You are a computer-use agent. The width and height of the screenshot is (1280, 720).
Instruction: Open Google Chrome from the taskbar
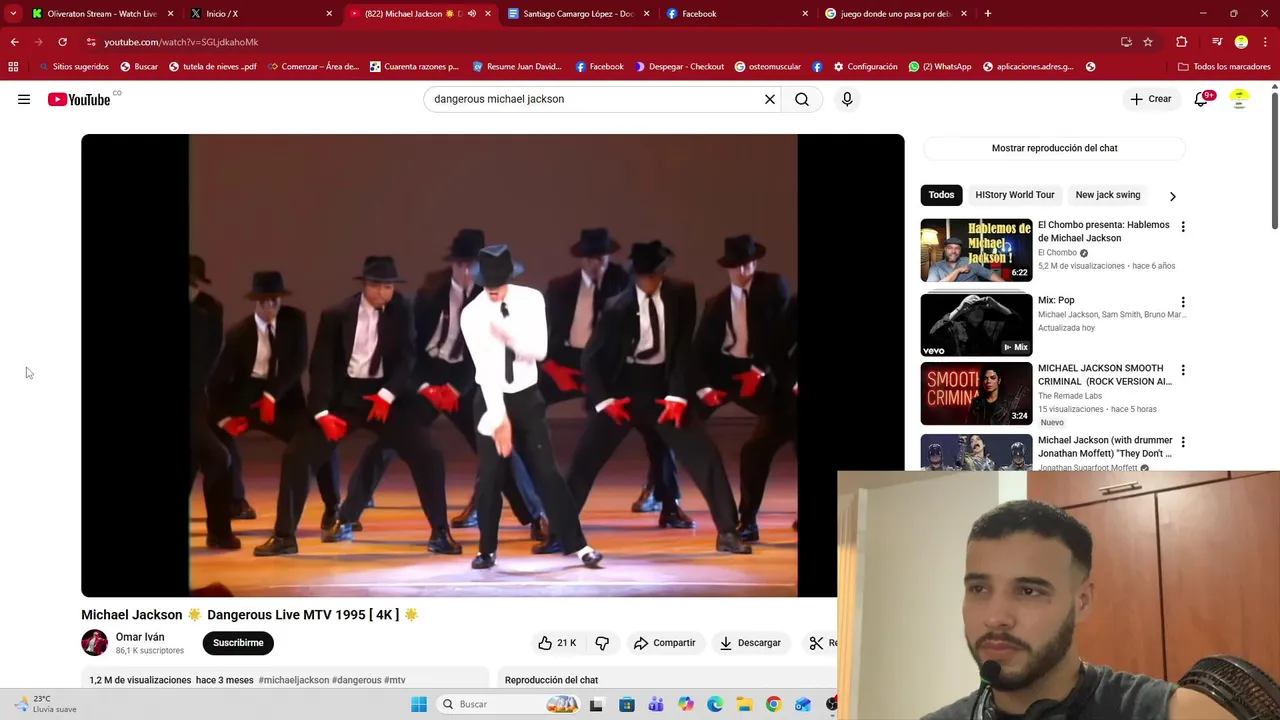tap(774, 704)
